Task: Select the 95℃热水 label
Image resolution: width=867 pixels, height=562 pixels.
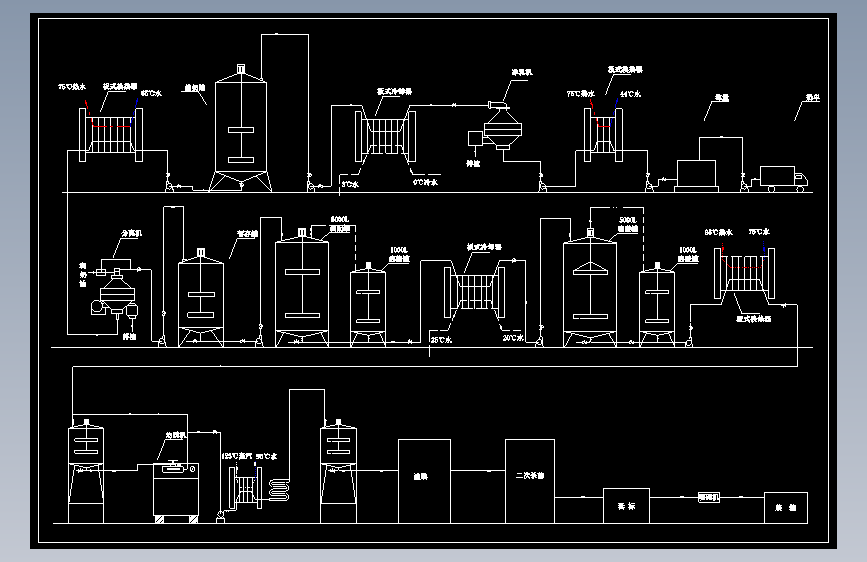Action: tap(718, 232)
